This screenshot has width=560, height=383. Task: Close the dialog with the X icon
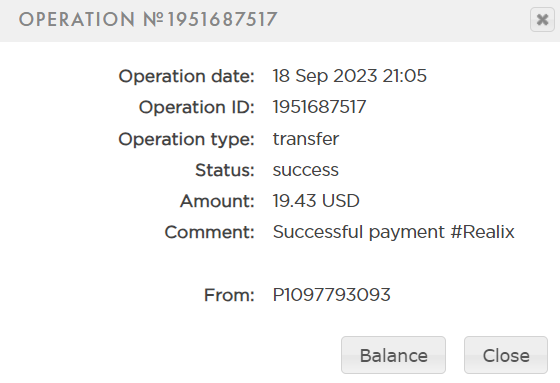click(542, 20)
